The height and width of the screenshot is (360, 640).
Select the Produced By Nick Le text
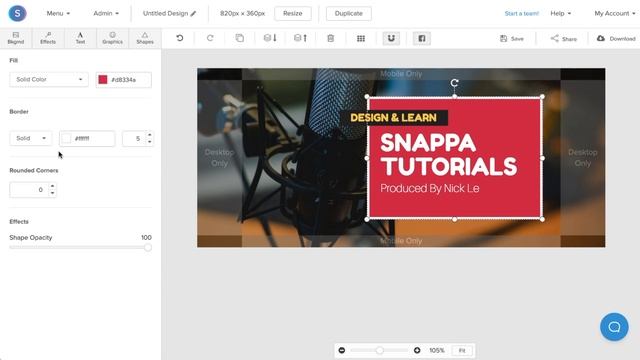(x=429, y=189)
